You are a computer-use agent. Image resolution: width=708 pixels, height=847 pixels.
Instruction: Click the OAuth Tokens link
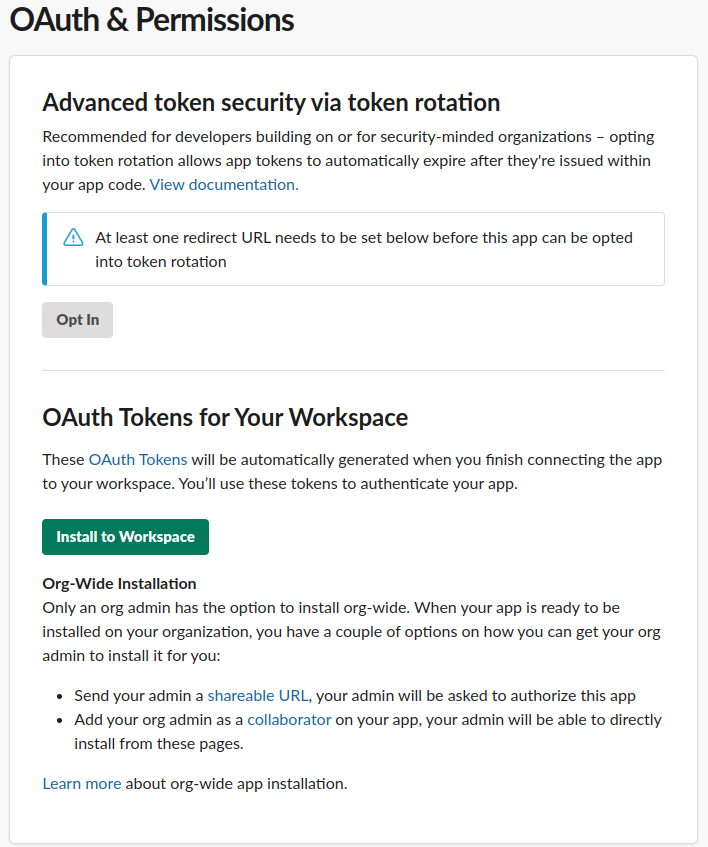137,459
